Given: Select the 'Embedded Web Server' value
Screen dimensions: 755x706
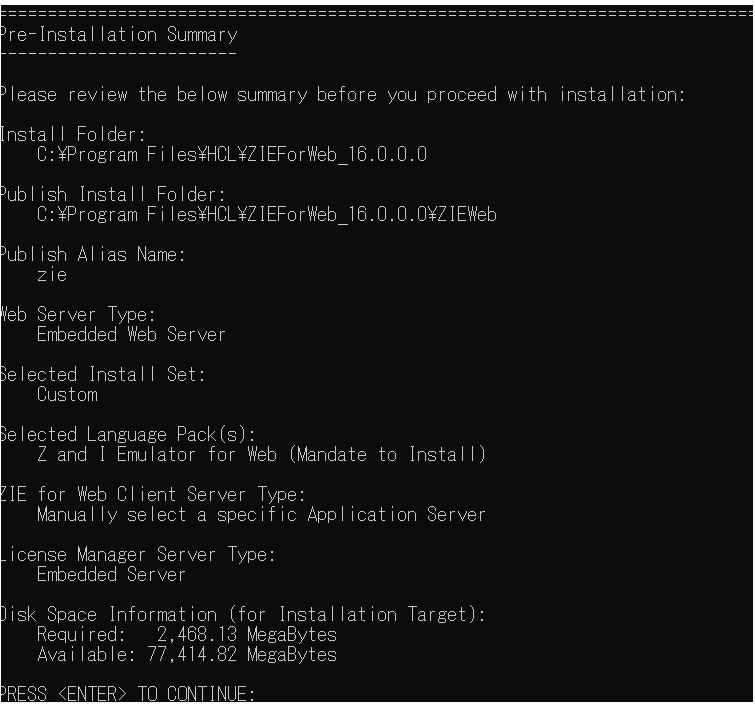Looking at the screenshot, I should (131, 335).
